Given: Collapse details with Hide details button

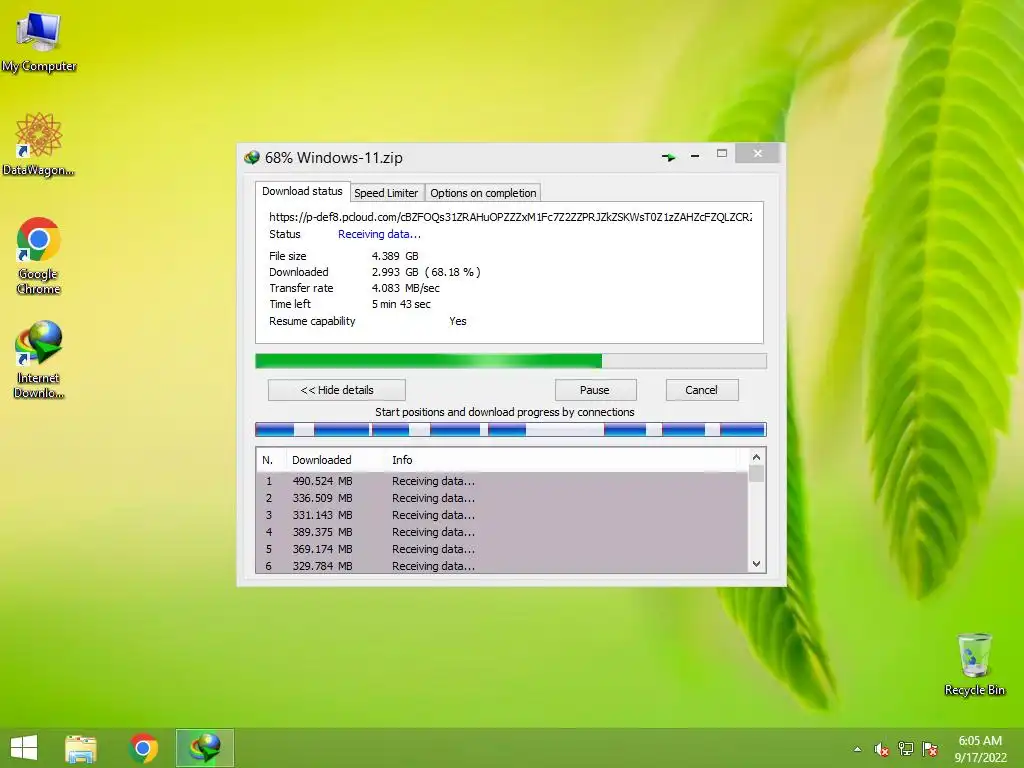Looking at the screenshot, I should click(x=337, y=390).
